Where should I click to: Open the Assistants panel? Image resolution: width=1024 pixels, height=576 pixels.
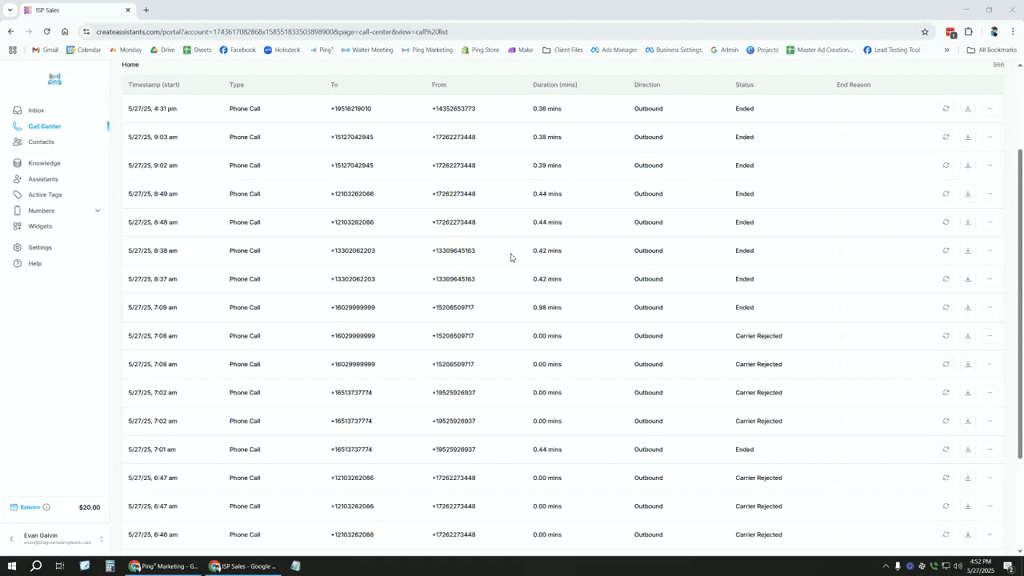click(43, 179)
